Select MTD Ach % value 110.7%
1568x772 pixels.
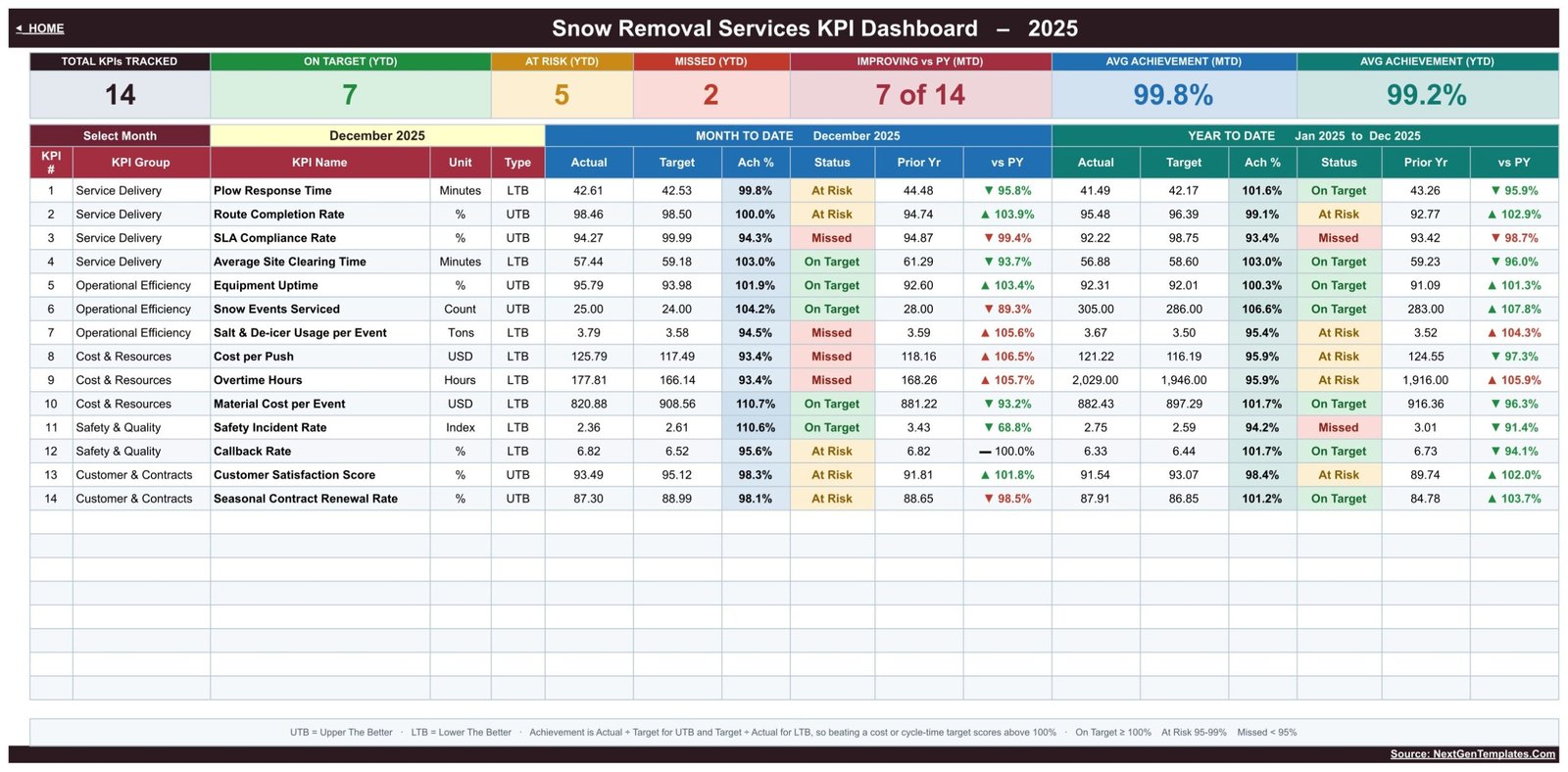click(756, 404)
